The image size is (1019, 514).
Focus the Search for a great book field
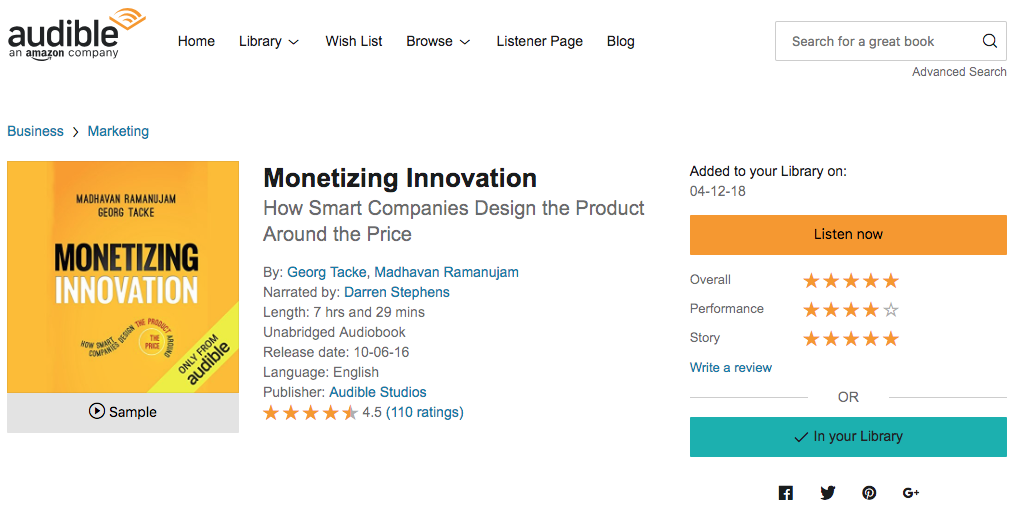(x=877, y=41)
